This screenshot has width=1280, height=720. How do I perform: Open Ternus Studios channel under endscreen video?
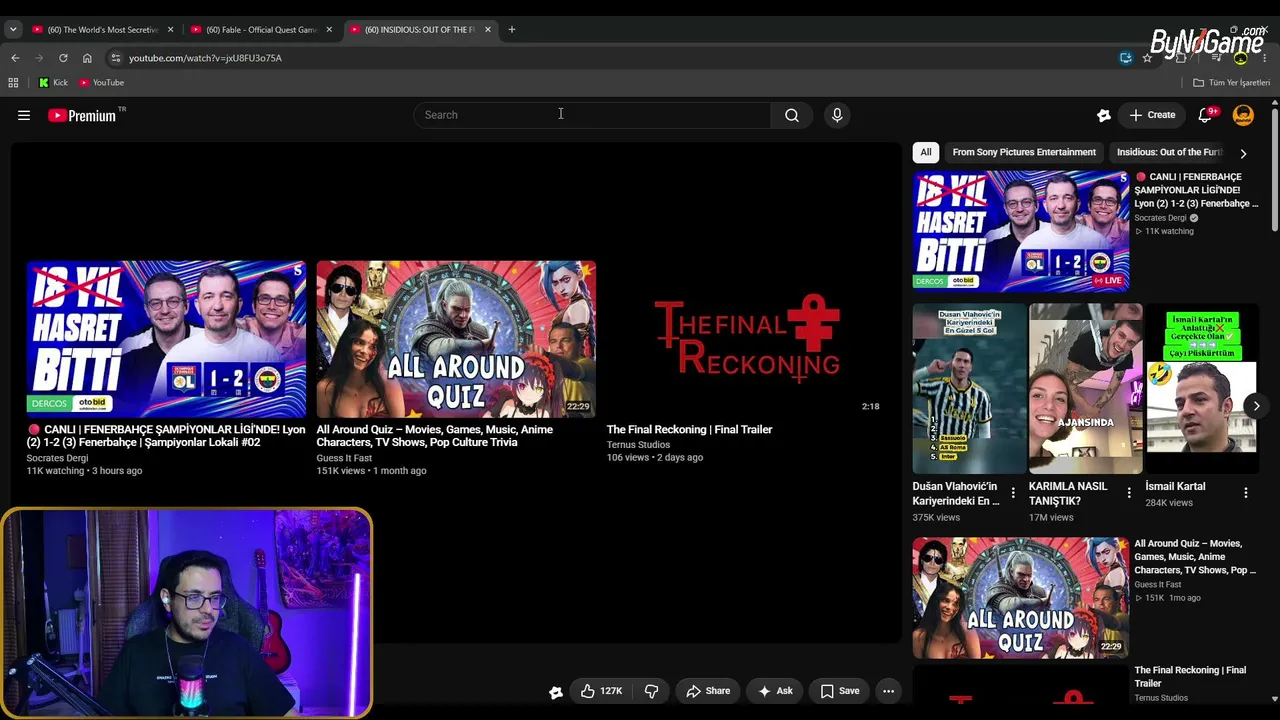pos(638,445)
